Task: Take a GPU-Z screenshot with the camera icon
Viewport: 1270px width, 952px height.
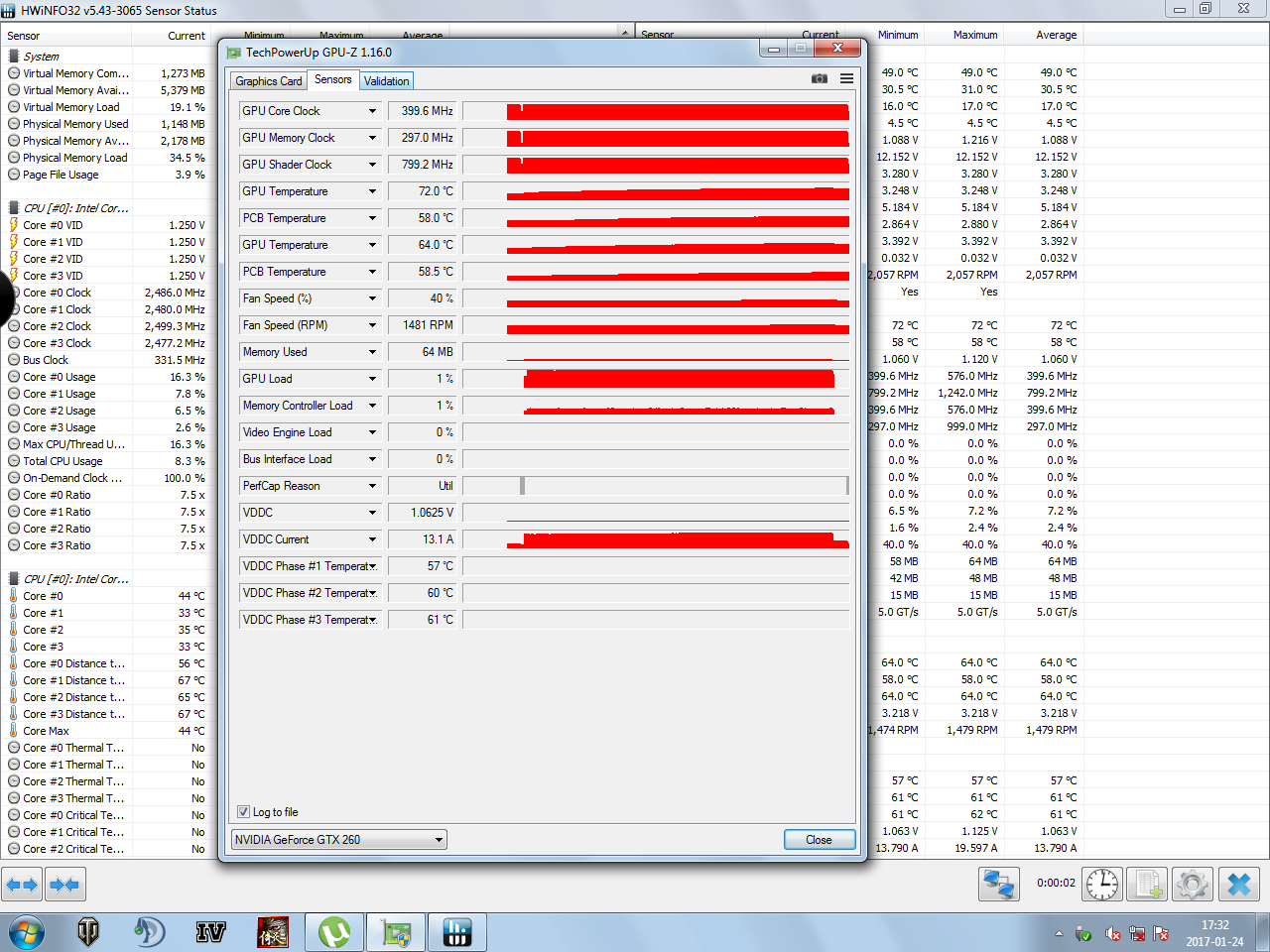Action: coord(820,78)
